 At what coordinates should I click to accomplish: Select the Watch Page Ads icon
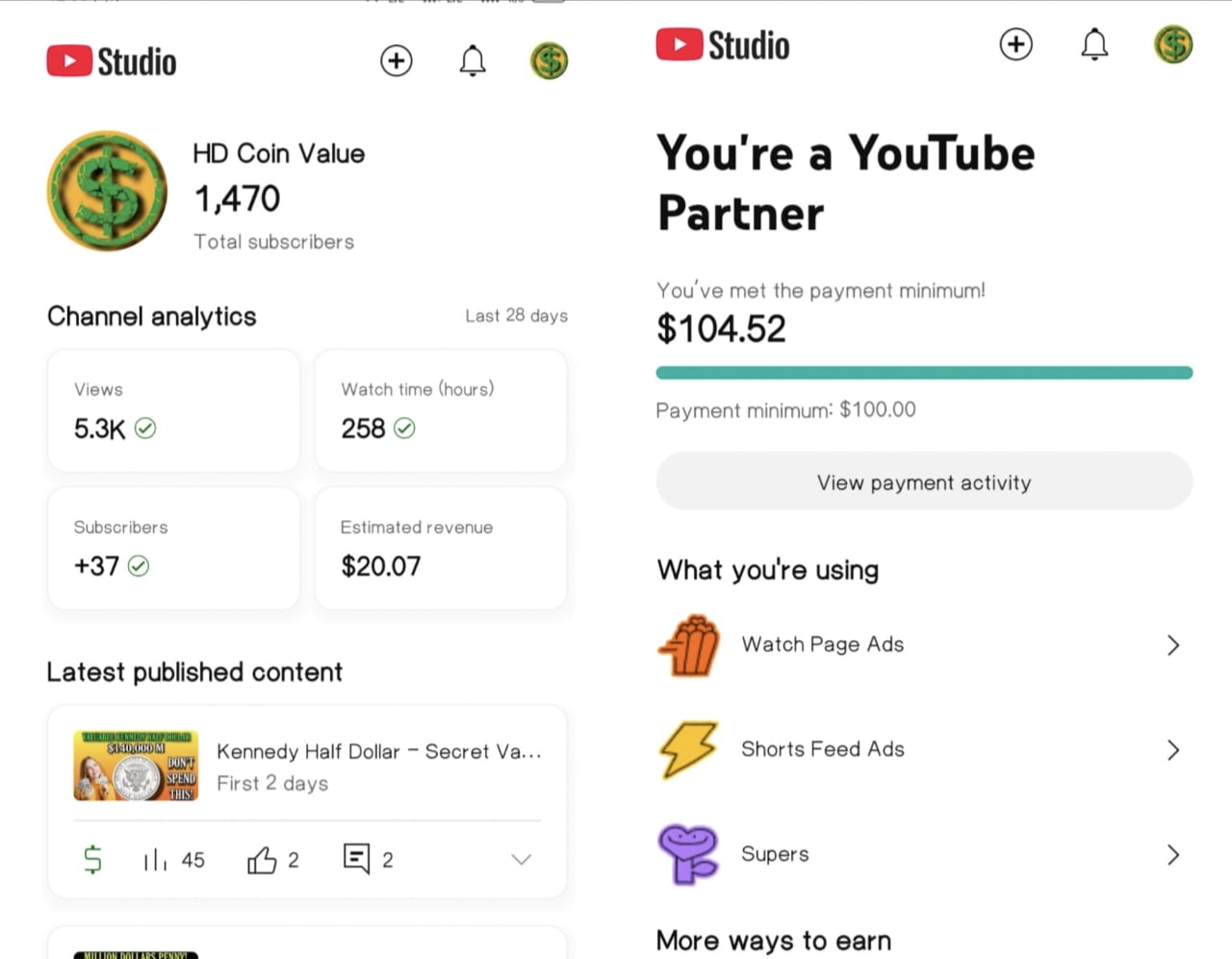point(687,645)
